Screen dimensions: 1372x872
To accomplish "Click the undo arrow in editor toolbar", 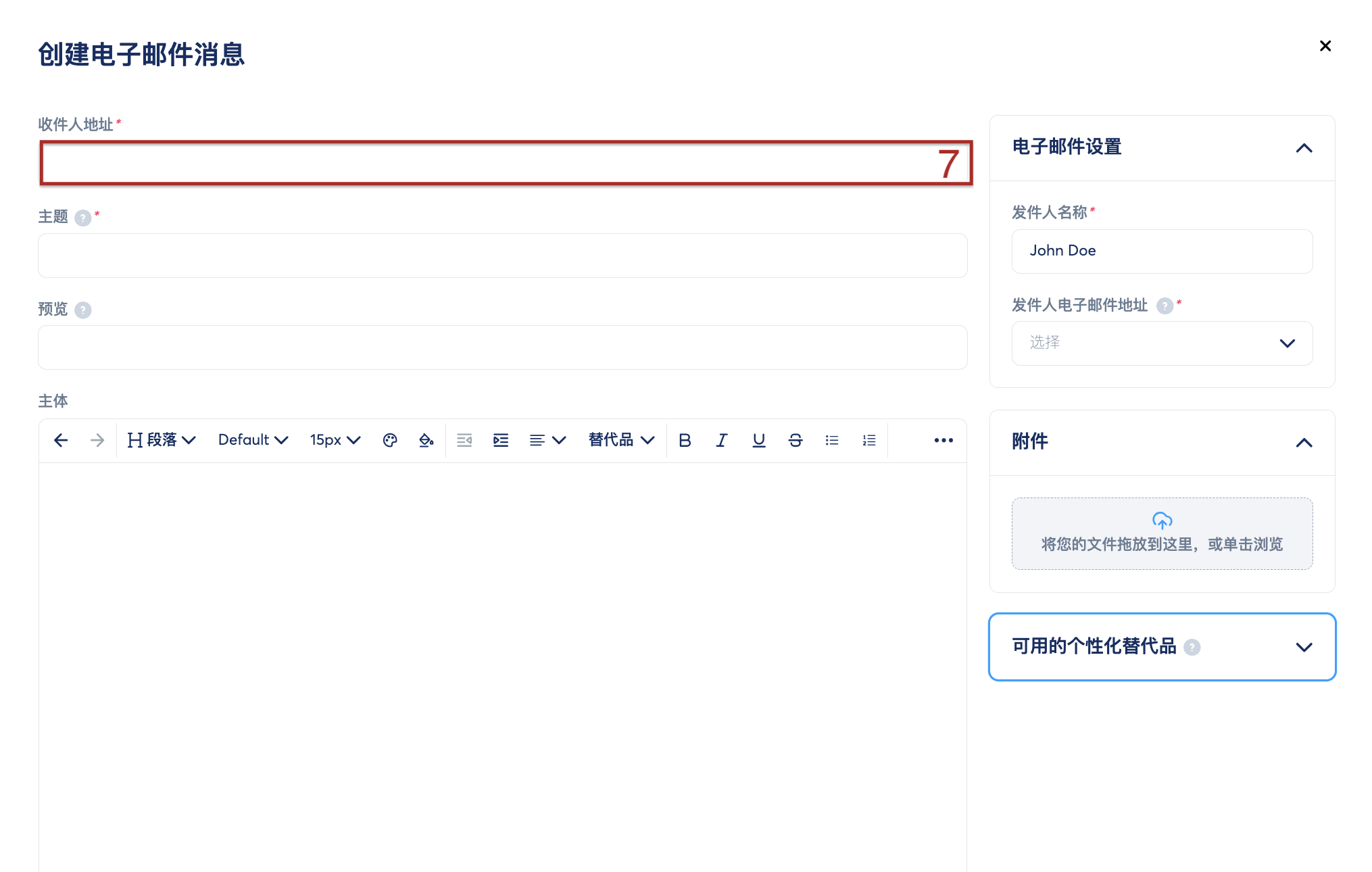I will click(61, 440).
